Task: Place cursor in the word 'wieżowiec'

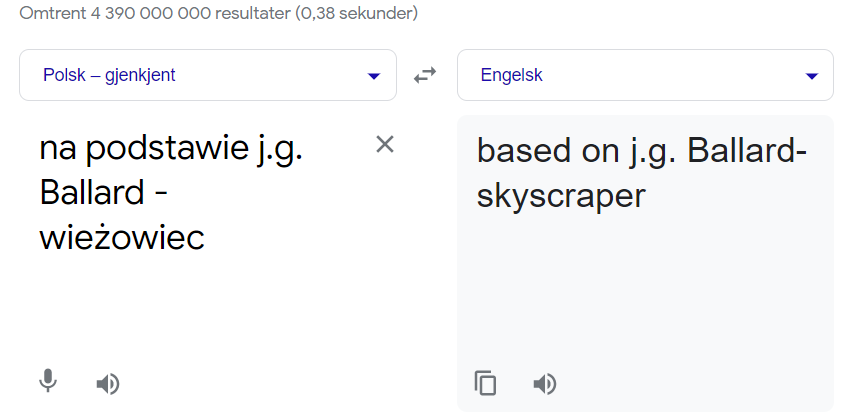Action: pyautogui.click(x=122, y=238)
